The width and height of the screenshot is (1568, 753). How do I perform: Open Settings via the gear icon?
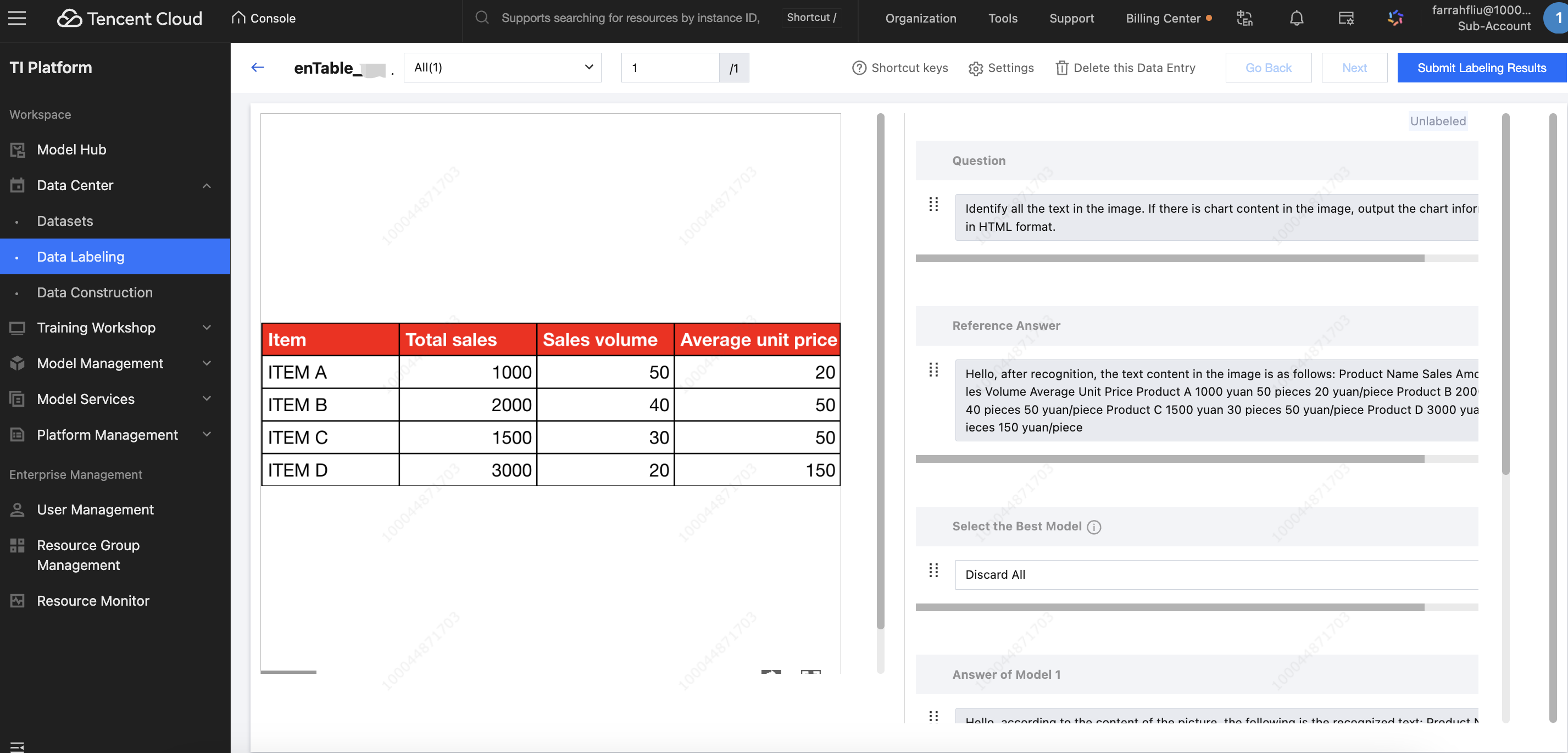point(976,68)
